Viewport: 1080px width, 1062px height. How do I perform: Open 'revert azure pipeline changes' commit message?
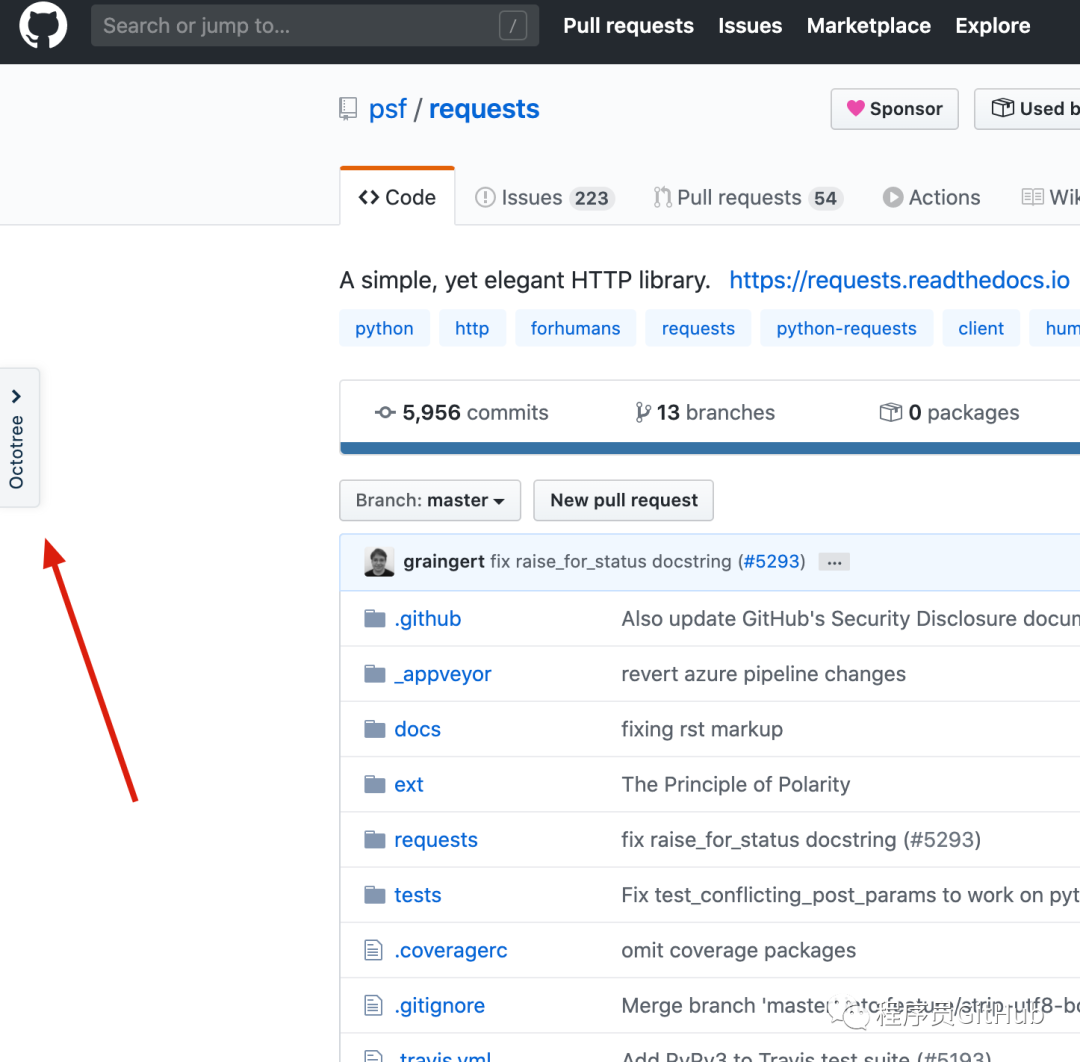pos(763,674)
